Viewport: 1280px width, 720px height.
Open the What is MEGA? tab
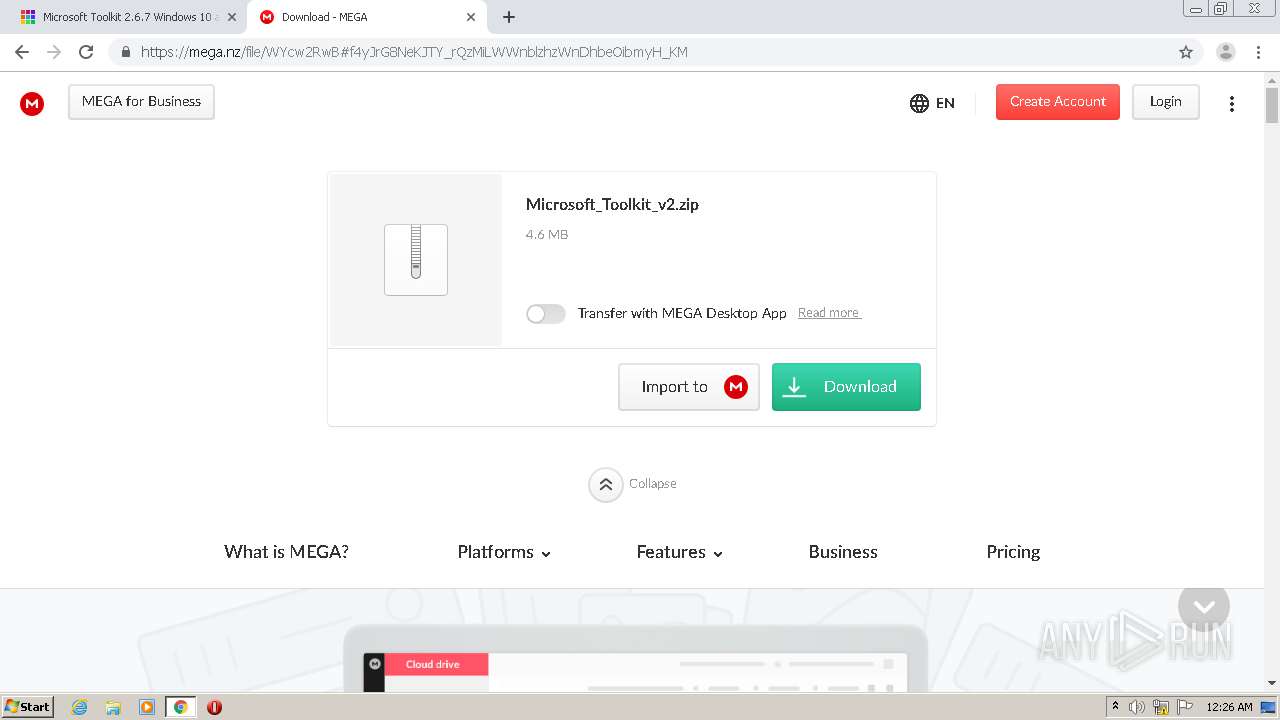[x=286, y=552]
